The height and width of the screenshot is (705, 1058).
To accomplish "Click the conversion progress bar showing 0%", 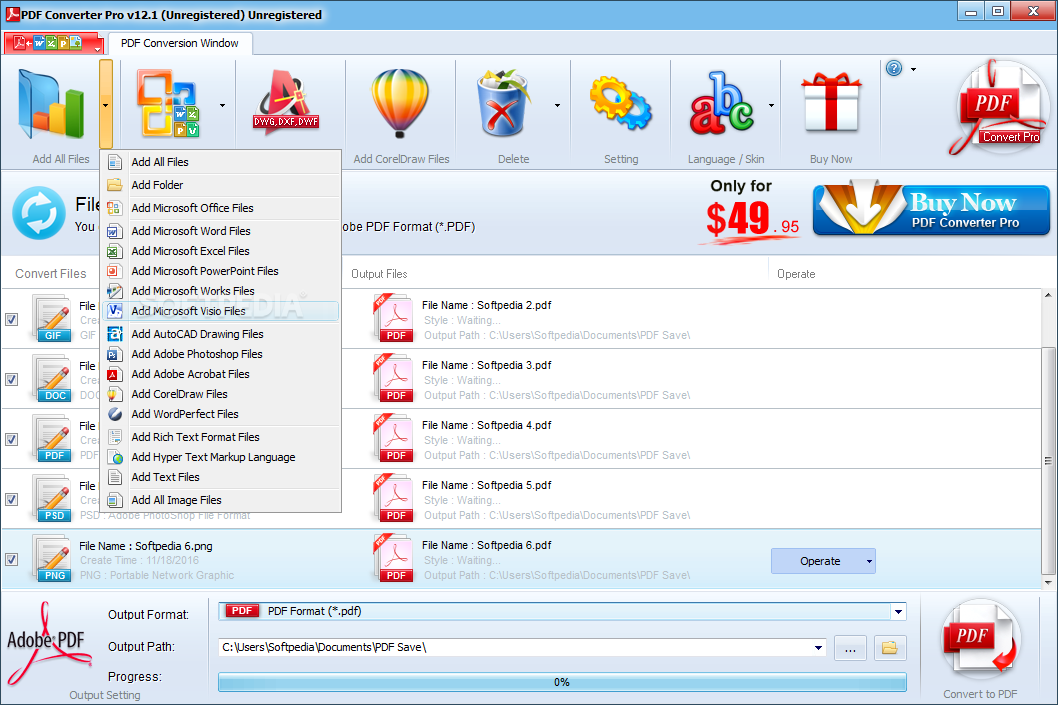I will 561,682.
